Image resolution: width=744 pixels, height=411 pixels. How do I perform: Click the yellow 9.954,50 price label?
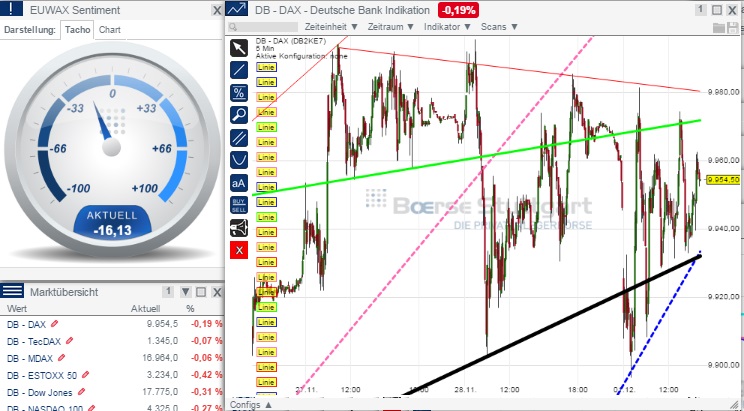click(724, 179)
